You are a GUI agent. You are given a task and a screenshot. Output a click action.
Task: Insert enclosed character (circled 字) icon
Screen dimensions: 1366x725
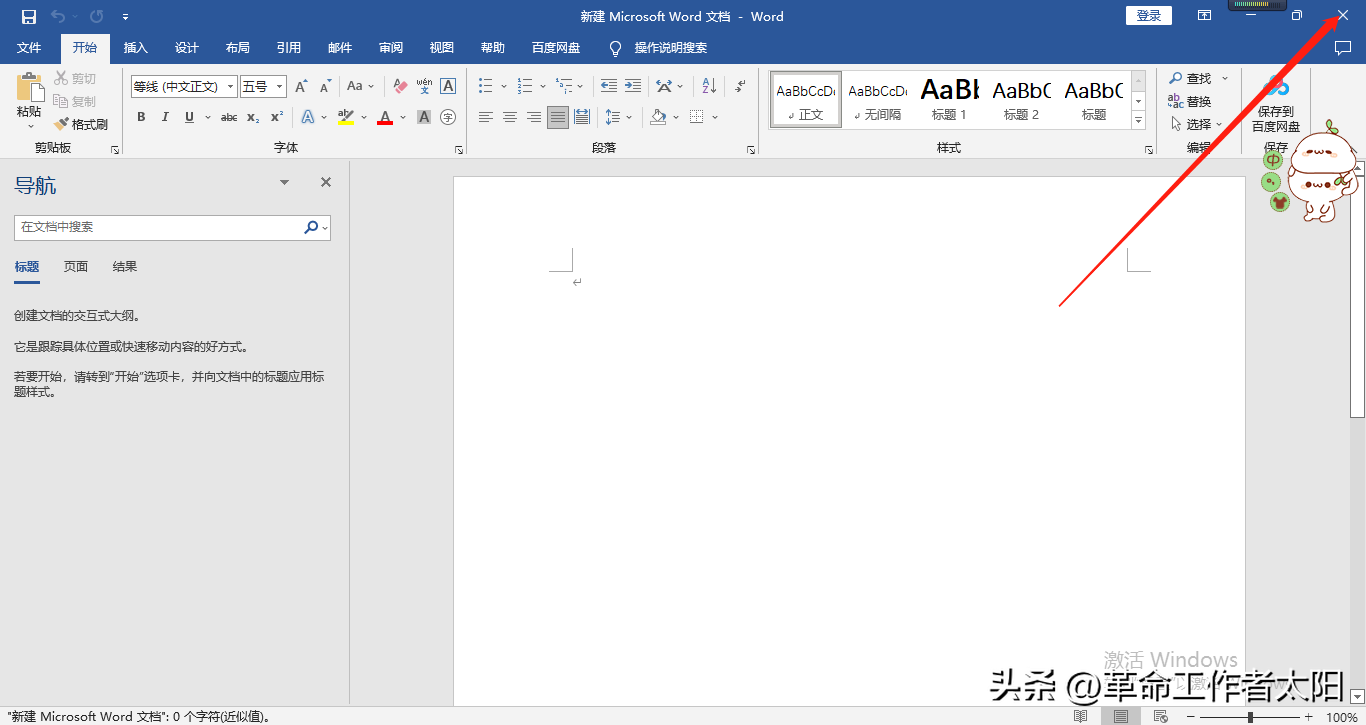click(x=448, y=117)
